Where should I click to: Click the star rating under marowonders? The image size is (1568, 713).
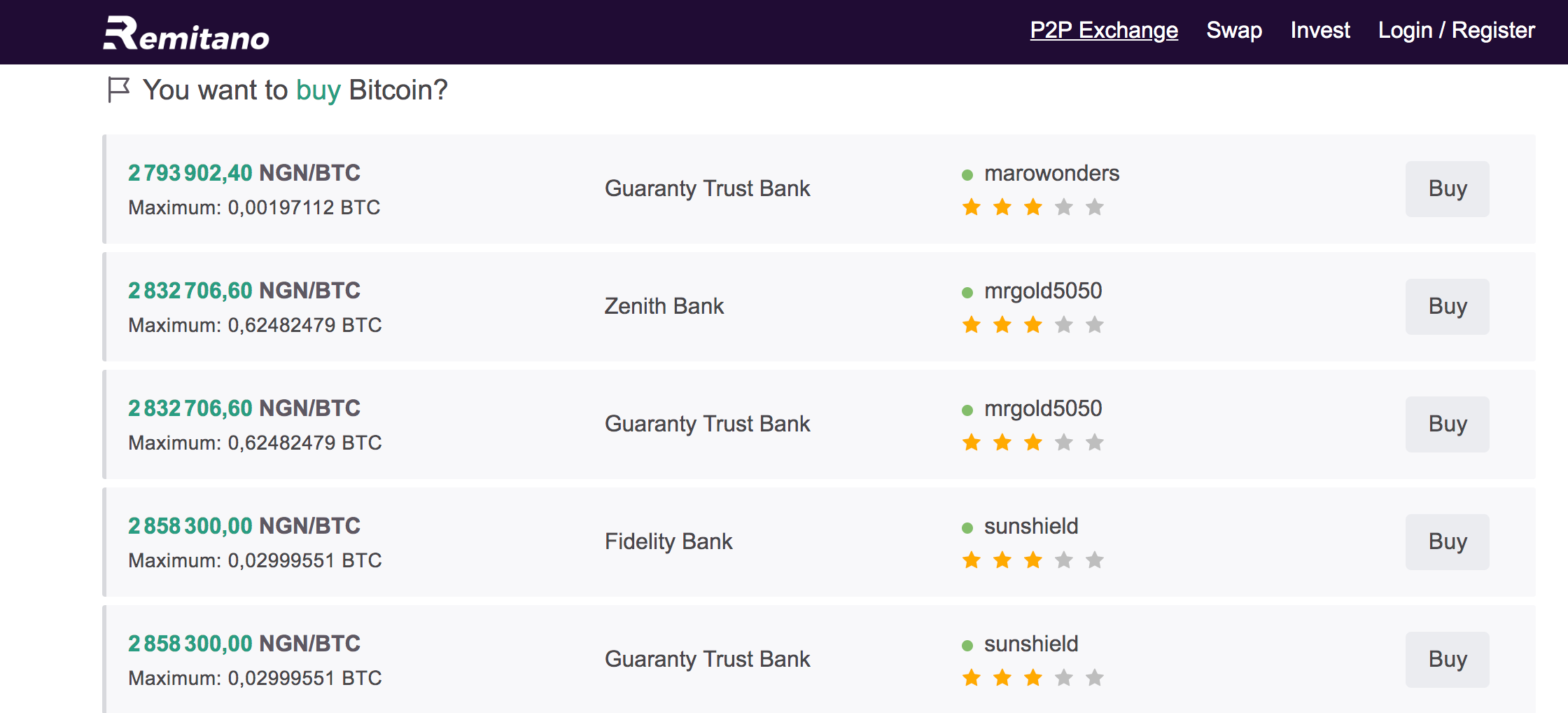[x=1032, y=207]
